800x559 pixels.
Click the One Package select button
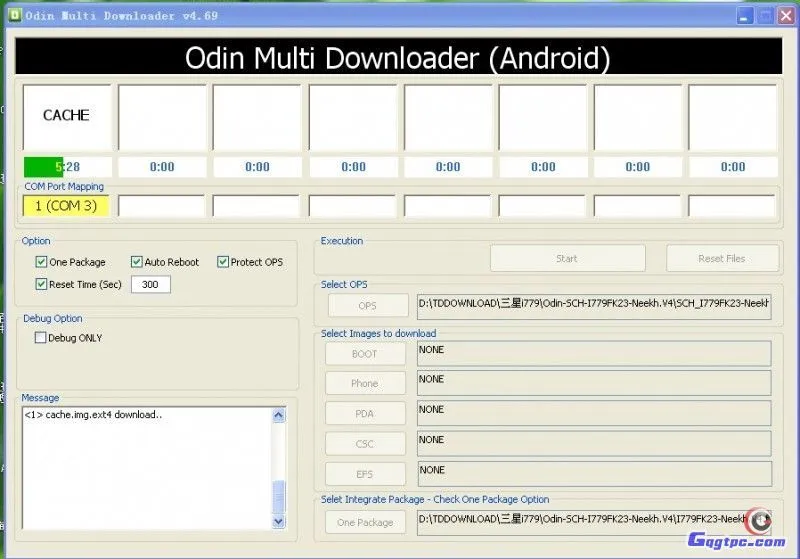365,522
